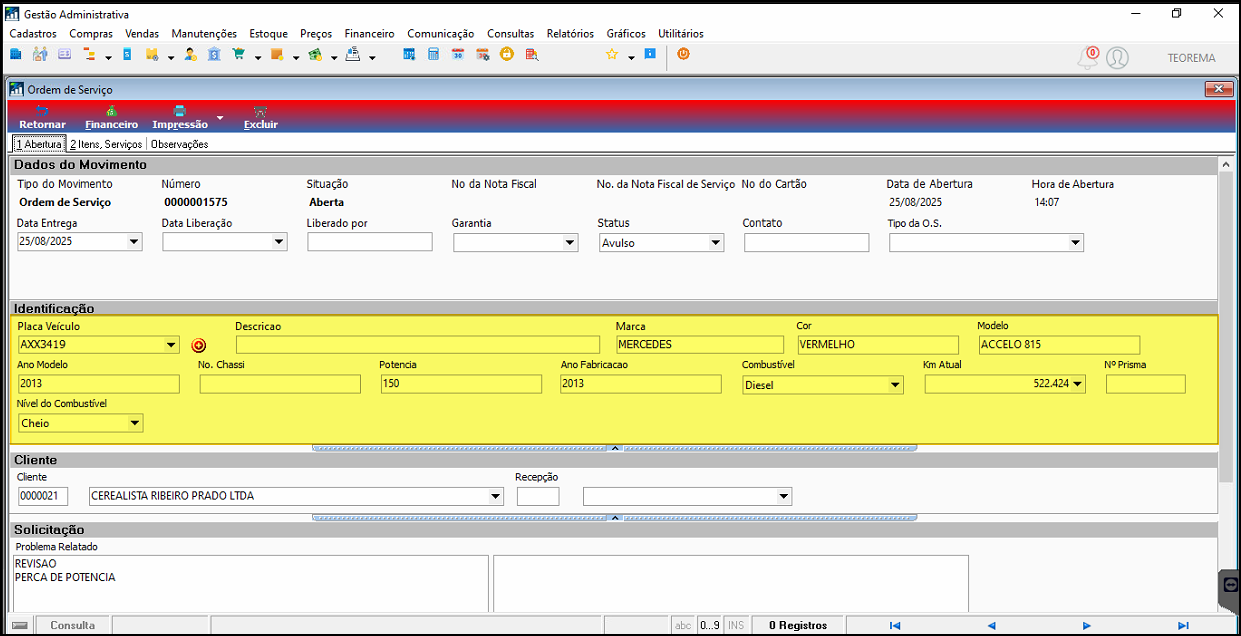The image size is (1241, 636).
Task: Click the red target icon beside Placa Veículo
Action: tap(199, 345)
